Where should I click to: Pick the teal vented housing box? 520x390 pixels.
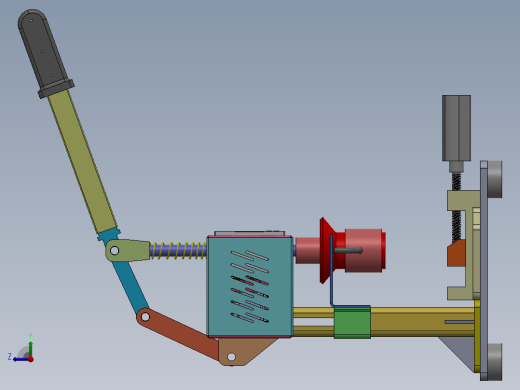coord(250,287)
